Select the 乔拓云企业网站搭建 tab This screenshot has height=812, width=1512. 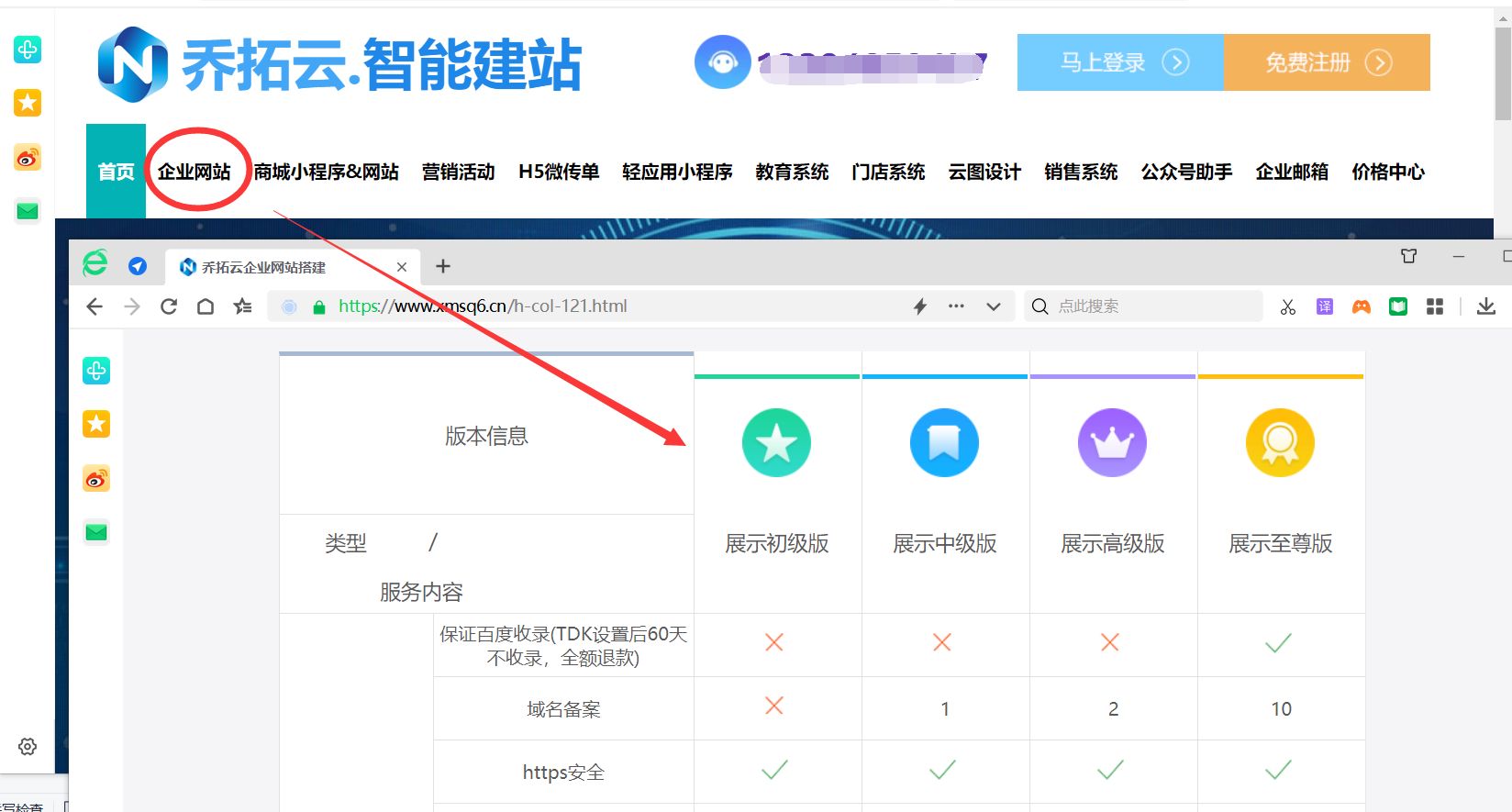pos(292,267)
